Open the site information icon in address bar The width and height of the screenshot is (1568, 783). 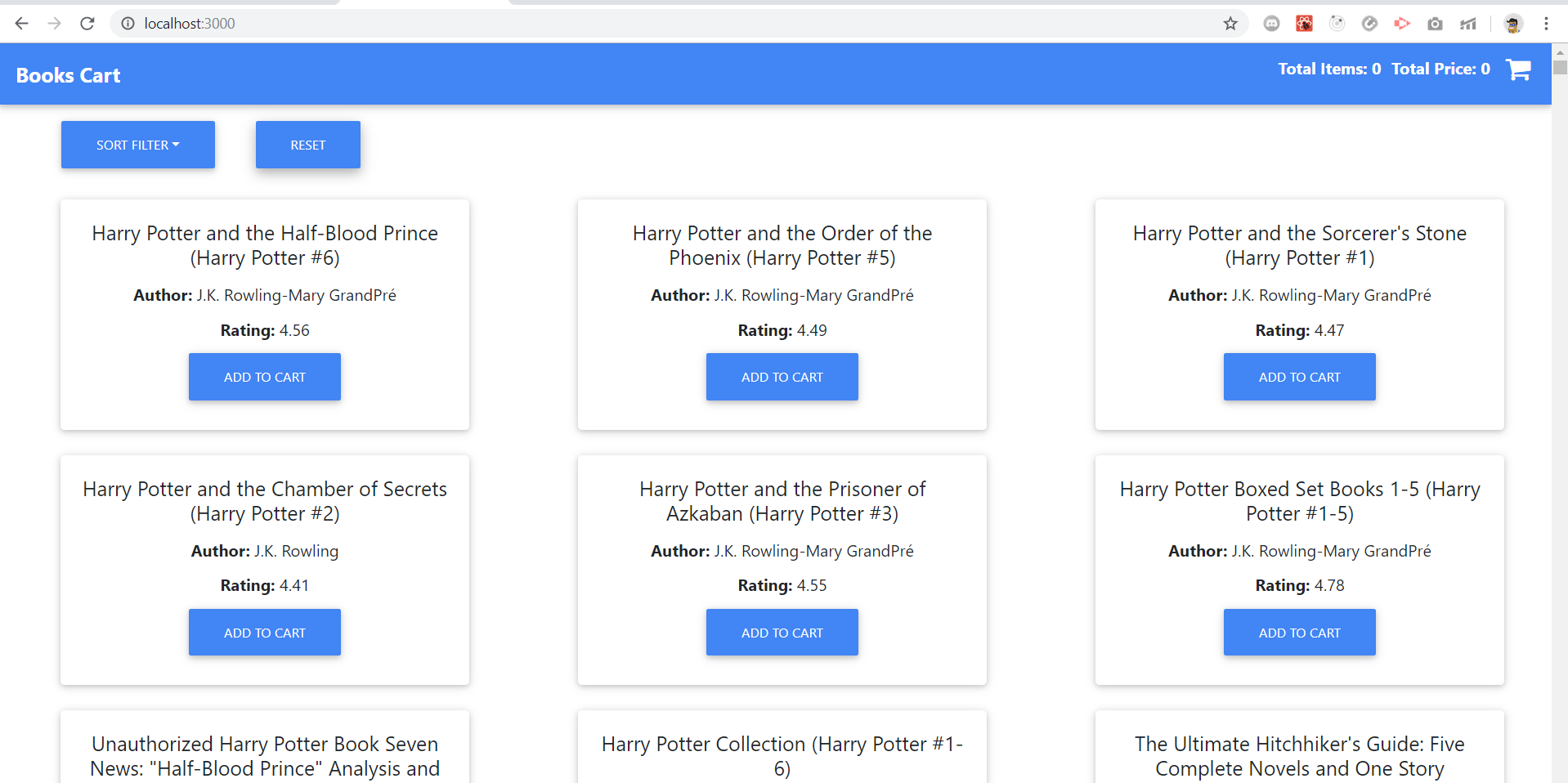pyautogui.click(x=128, y=24)
